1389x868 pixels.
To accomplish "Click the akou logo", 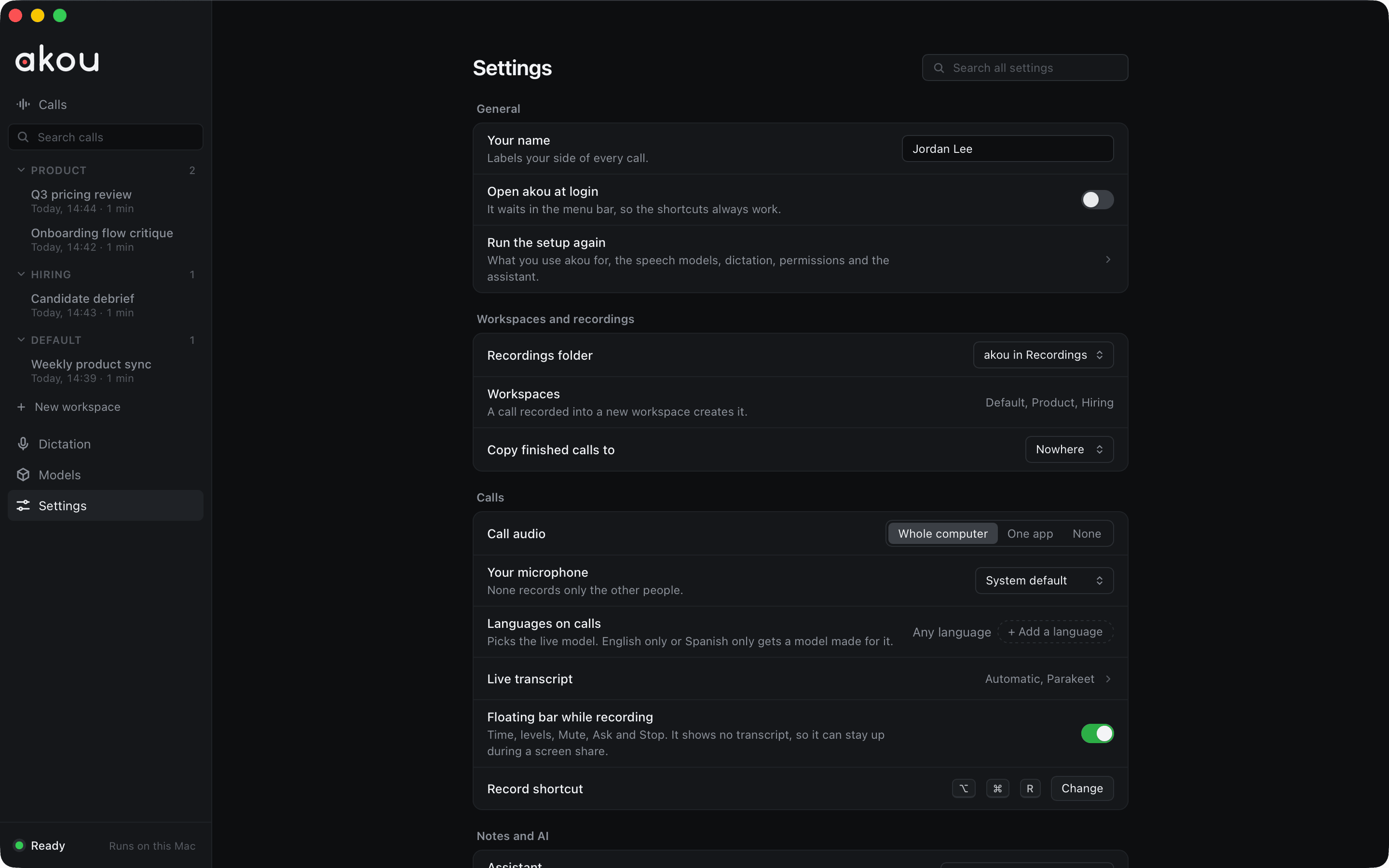I will (x=57, y=58).
